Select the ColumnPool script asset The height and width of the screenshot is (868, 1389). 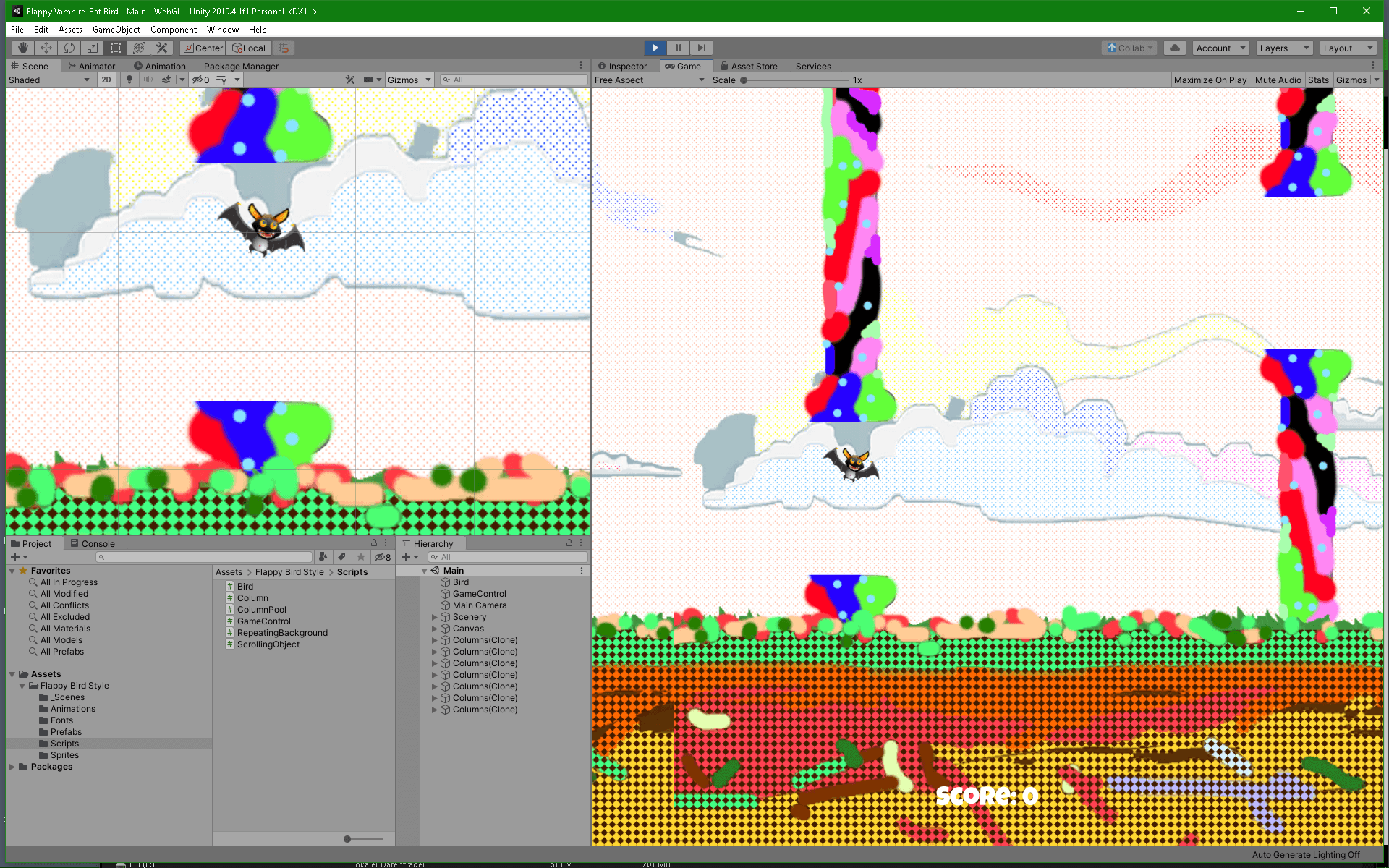click(x=261, y=610)
